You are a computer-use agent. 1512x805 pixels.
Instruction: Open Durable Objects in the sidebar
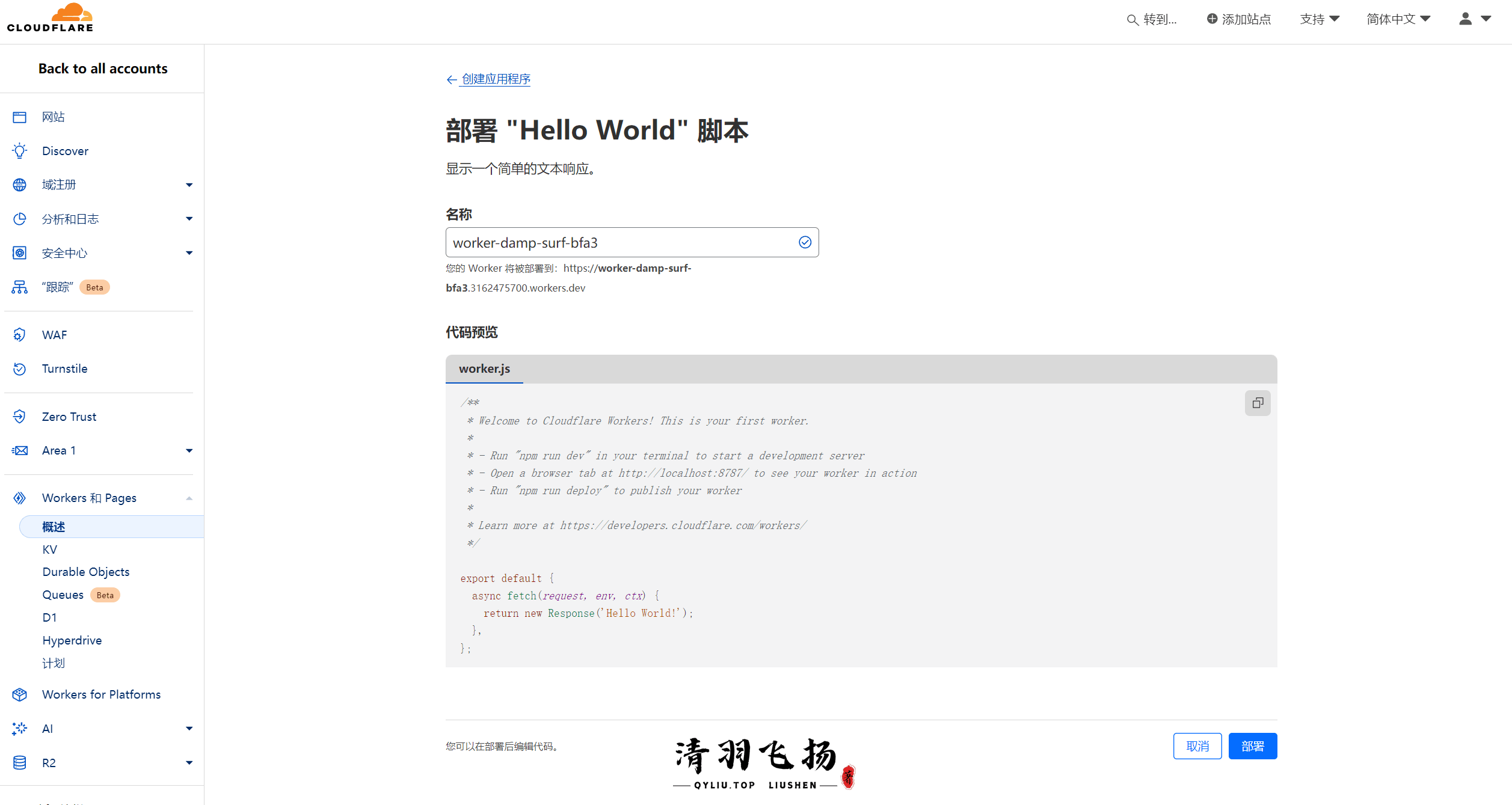pos(86,572)
